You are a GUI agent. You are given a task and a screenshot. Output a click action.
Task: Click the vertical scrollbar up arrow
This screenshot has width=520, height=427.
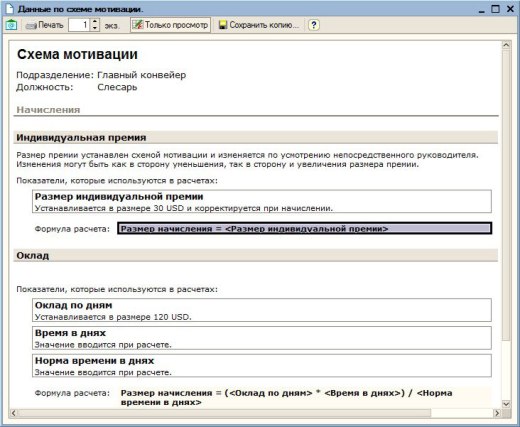click(506, 45)
